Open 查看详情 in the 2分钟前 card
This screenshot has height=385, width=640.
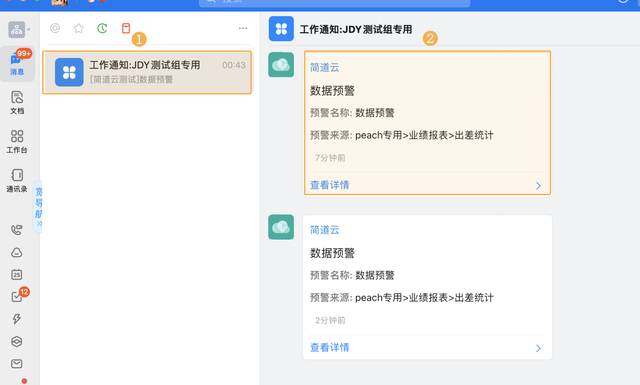coord(330,347)
